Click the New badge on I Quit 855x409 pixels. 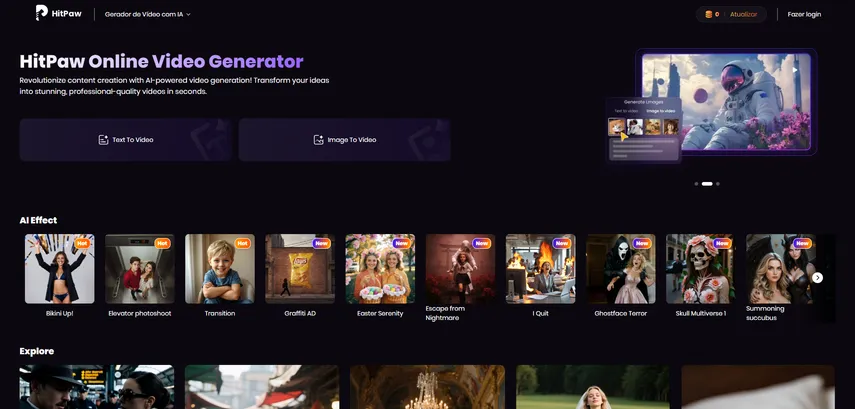coord(562,243)
